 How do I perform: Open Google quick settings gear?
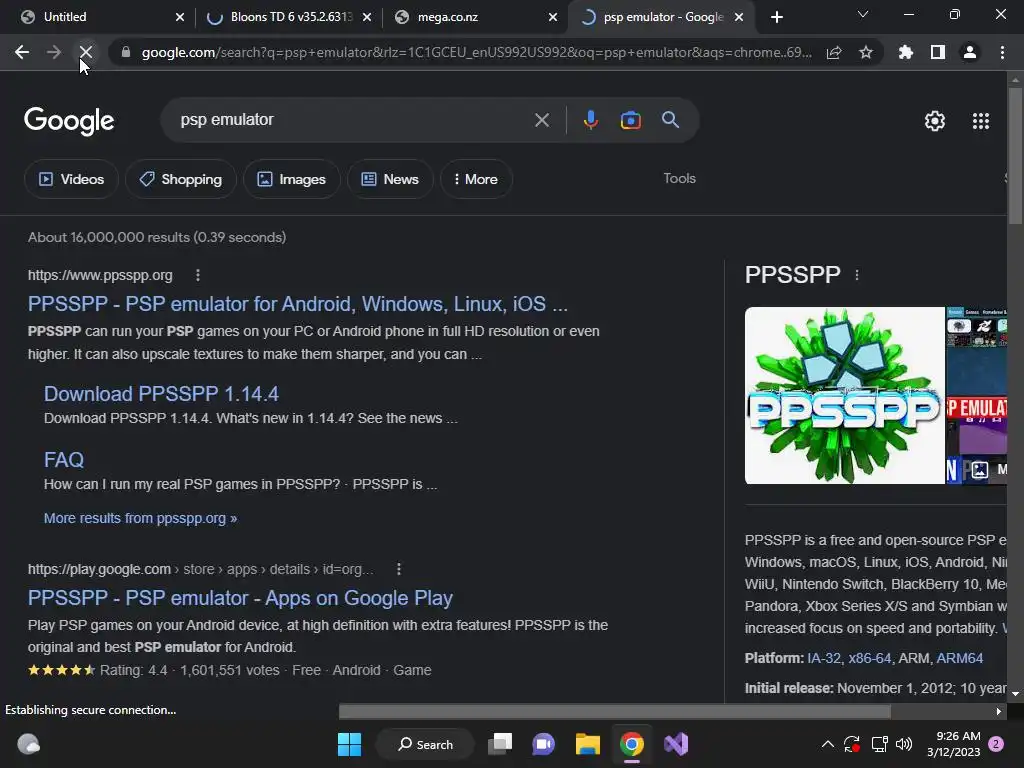[x=935, y=121]
